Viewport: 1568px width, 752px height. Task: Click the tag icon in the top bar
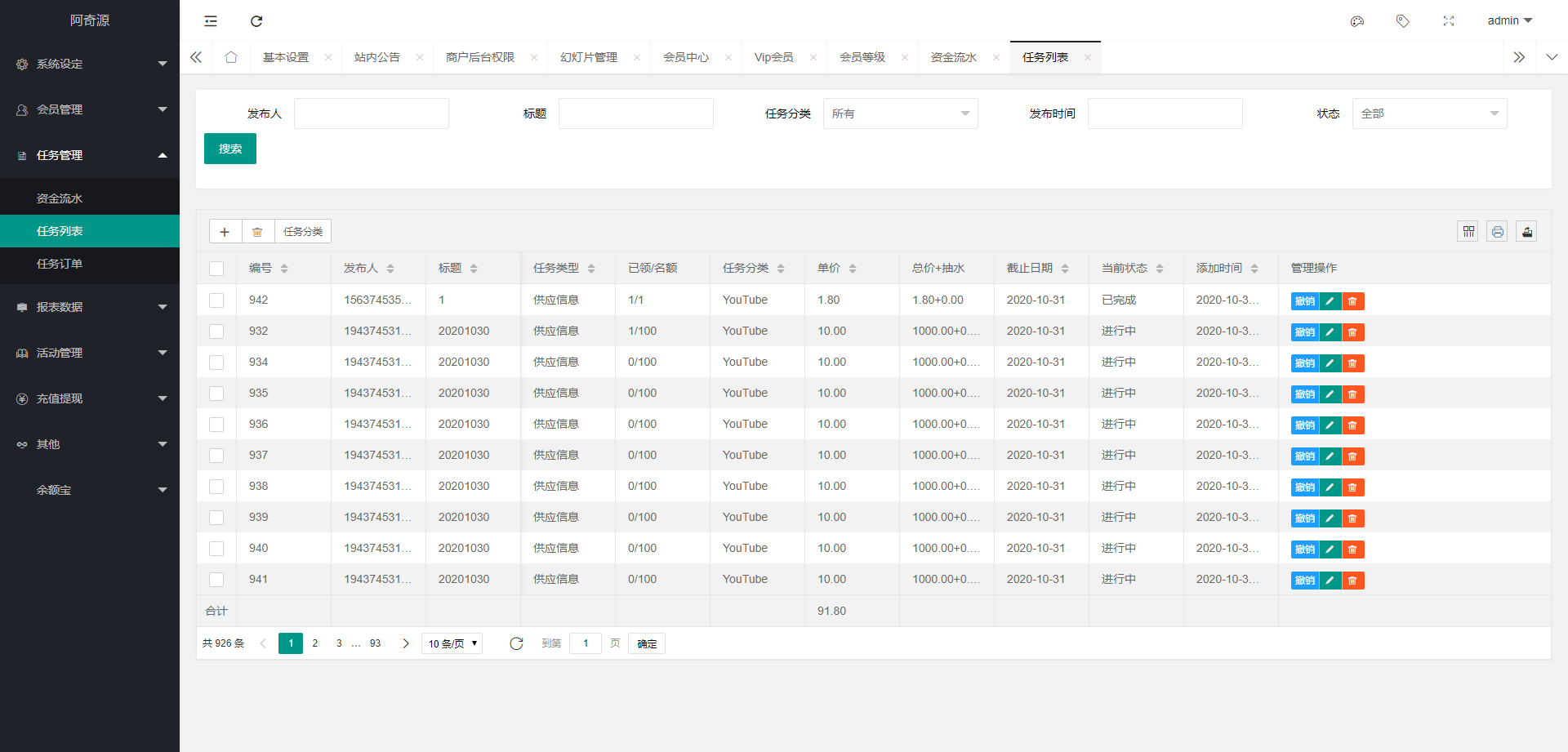[1403, 20]
